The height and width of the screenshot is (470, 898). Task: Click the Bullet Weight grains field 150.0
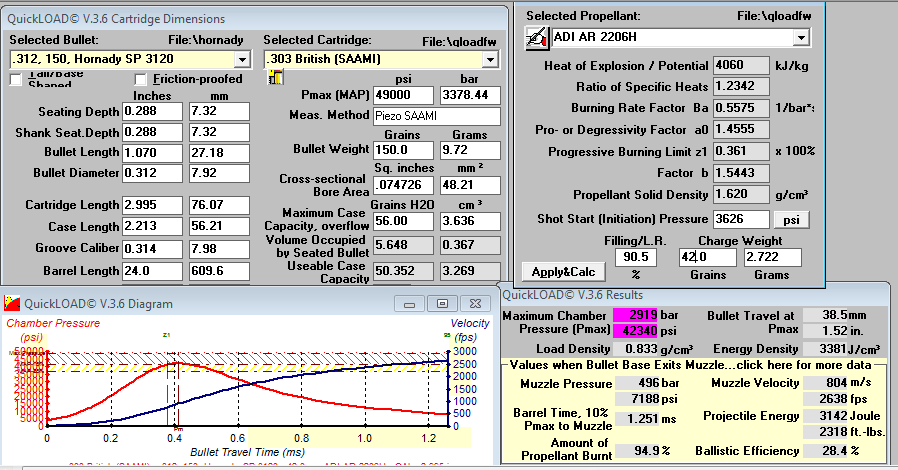tap(403, 151)
